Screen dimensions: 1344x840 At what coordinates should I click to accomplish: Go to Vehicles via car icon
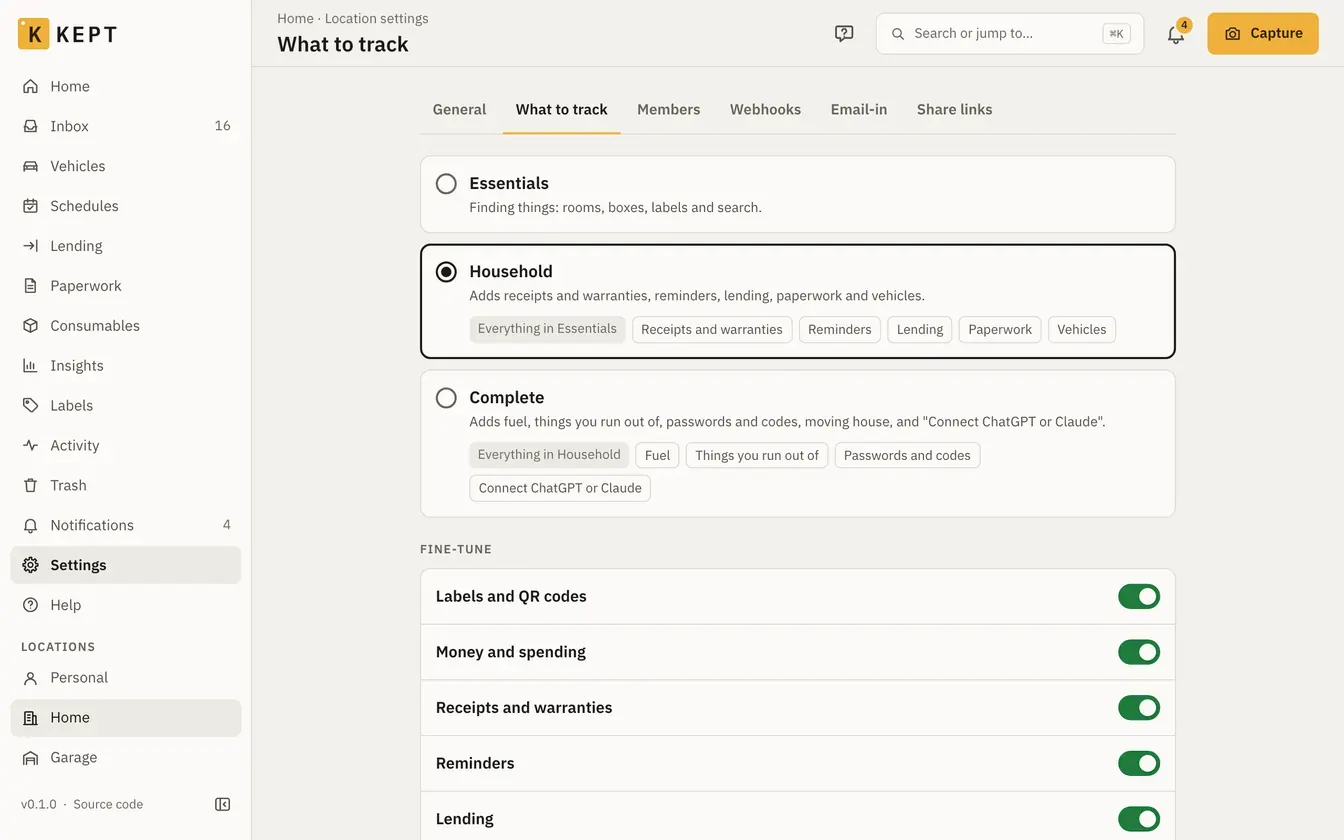pos(31,166)
